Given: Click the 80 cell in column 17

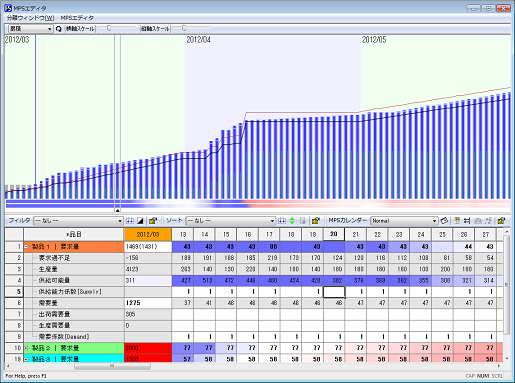Looking at the screenshot, I should (x=269, y=247).
